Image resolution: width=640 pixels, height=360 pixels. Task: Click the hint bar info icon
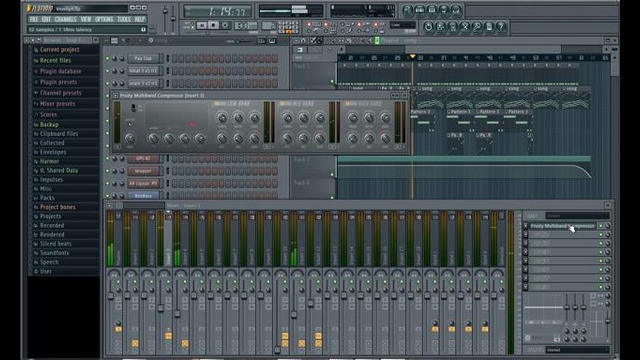[143, 30]
